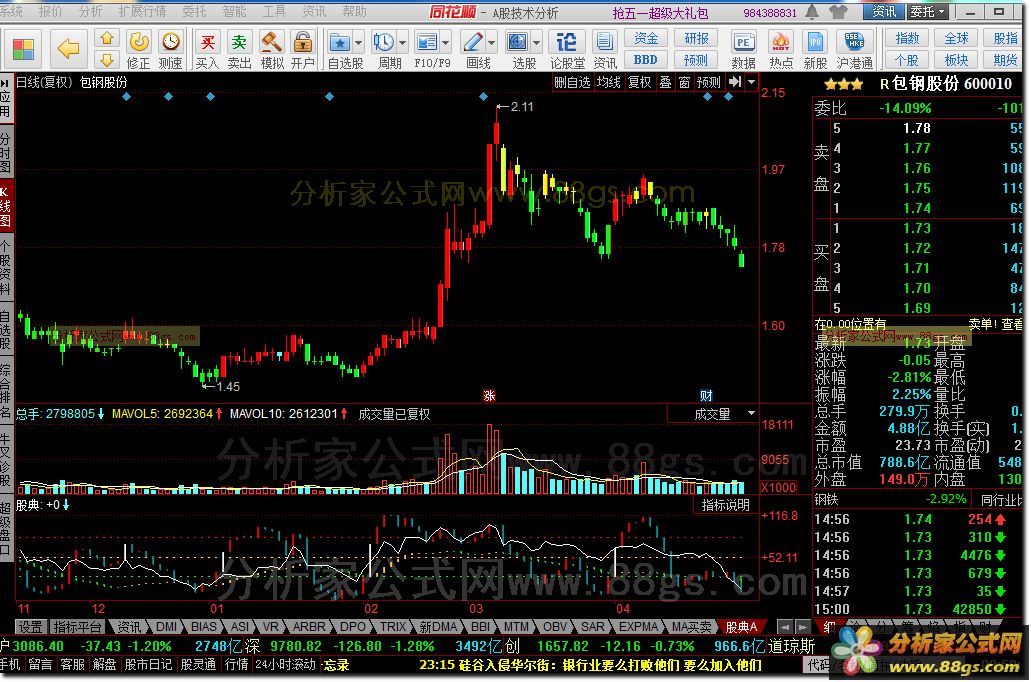Open the 扩展行情 menu
1031x682 pixels.
[x=142, y=11]
